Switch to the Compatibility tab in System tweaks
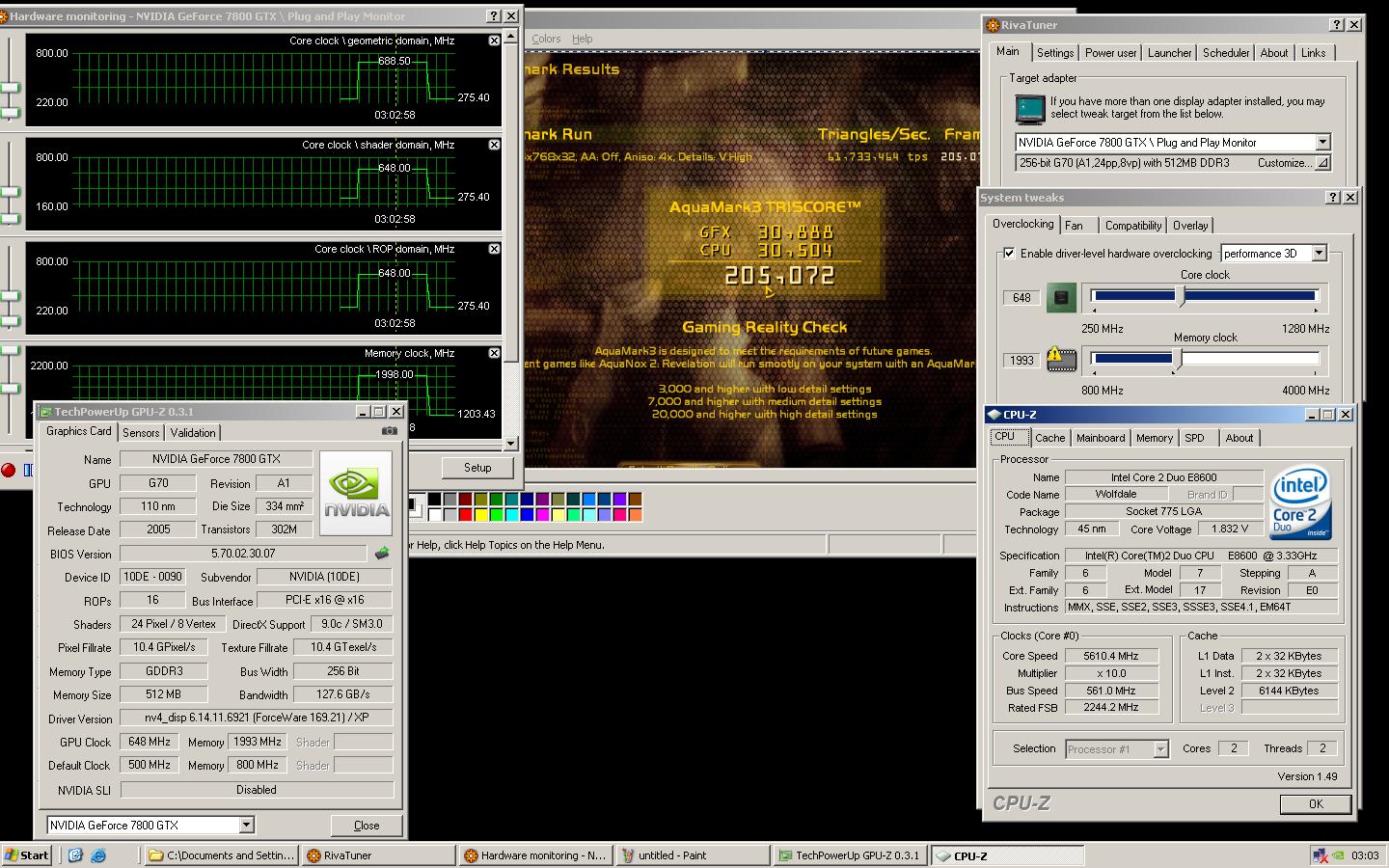Screen dimensions: 1389x868 (x=1133, y=226)
